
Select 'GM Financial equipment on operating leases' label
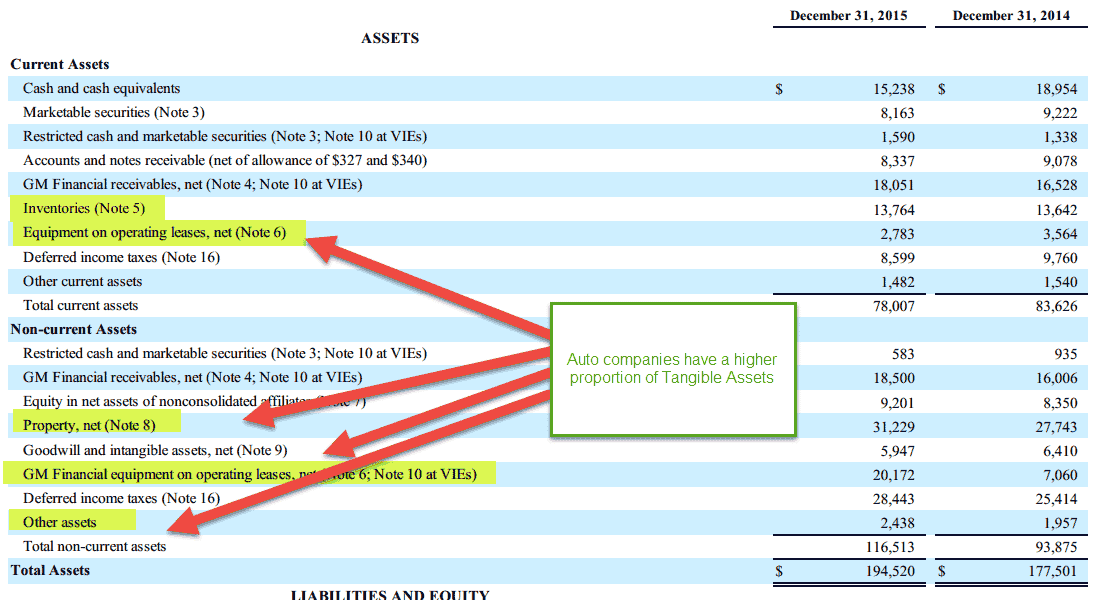coord(249,475)
